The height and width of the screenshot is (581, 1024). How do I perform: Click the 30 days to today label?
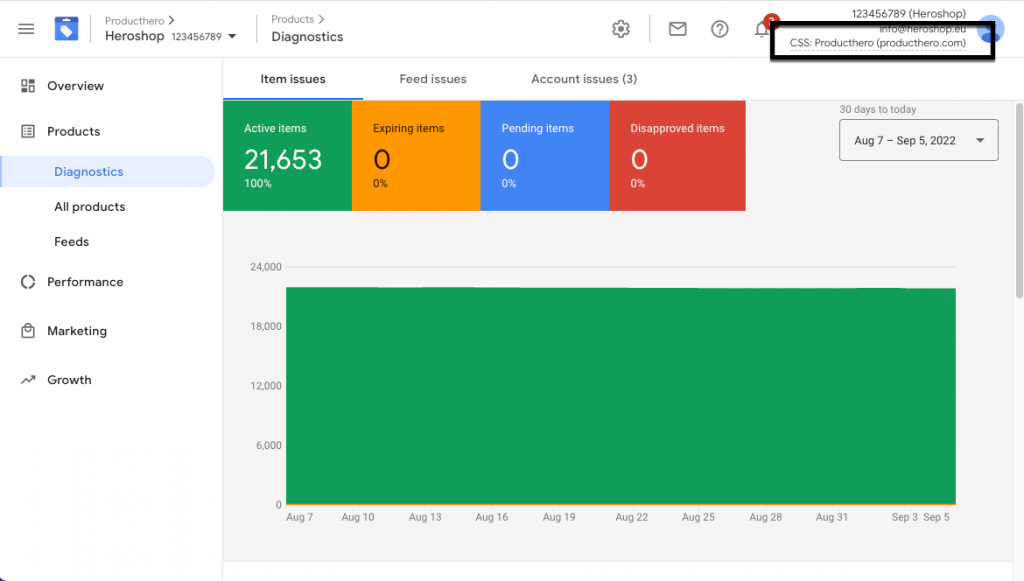click(878, 109)
